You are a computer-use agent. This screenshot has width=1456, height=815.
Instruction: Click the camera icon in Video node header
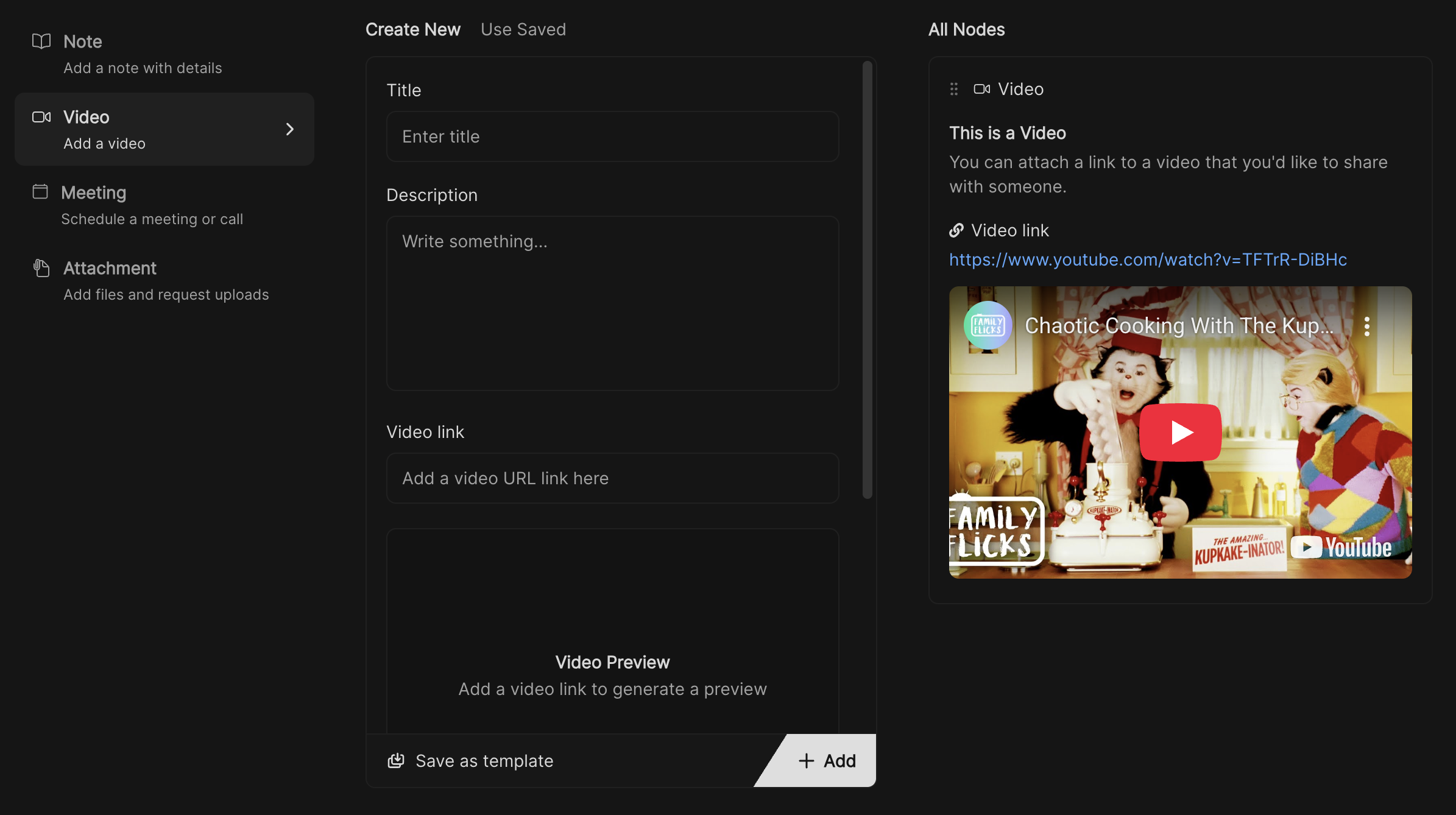(981, 89)
